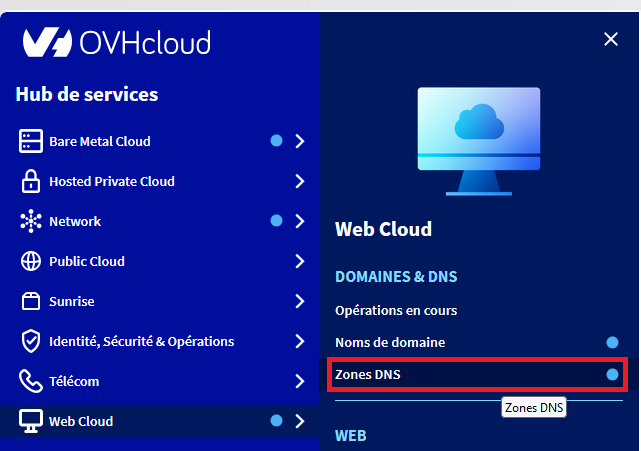Click the blue dot beside Zones DNS
The width and height of the screenshot is (641, 451).
point(612,374)
